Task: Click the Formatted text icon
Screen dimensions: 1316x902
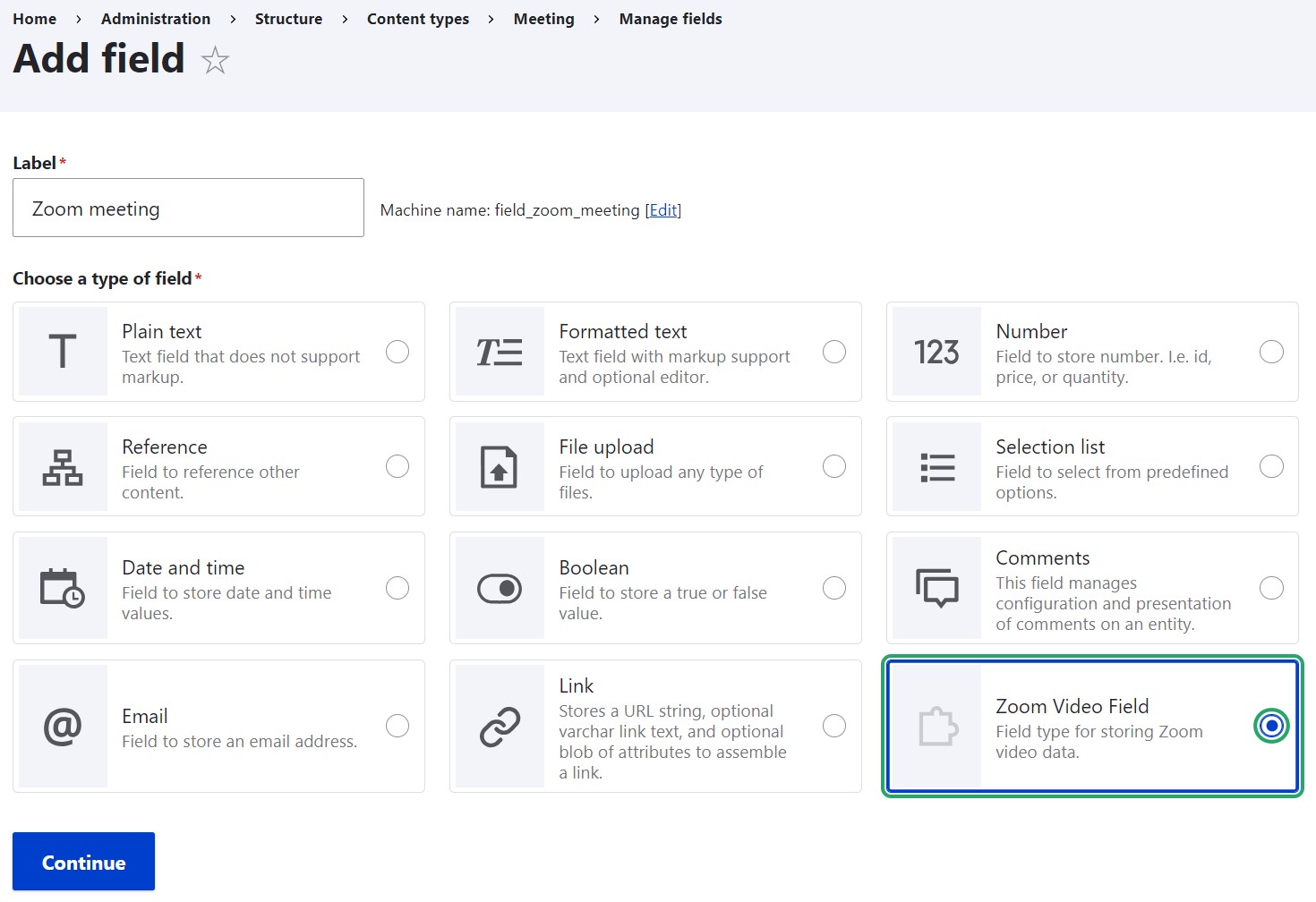Action: click(x=500, y=352)
